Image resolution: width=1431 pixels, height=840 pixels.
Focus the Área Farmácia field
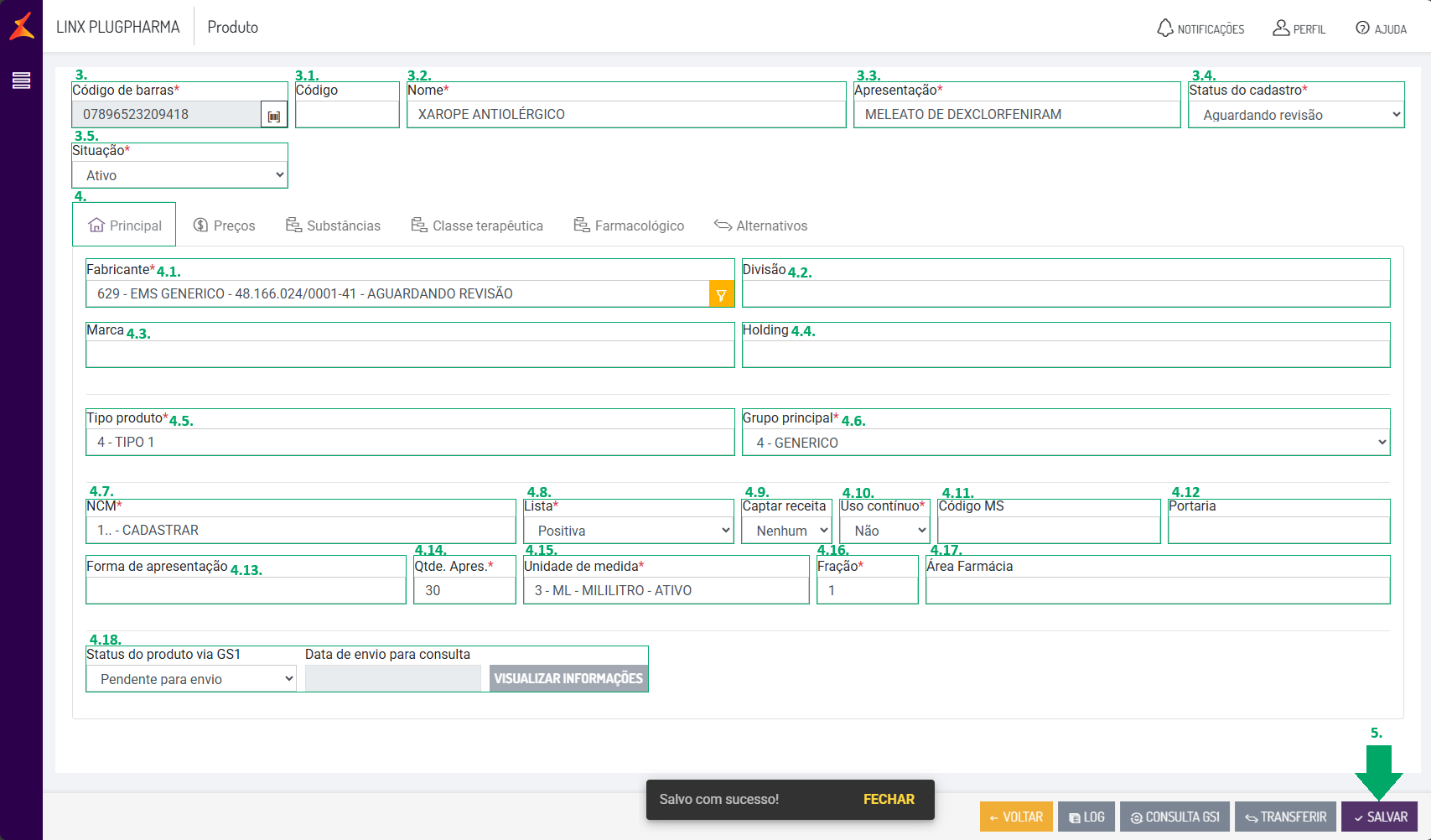coord(1158,590)
